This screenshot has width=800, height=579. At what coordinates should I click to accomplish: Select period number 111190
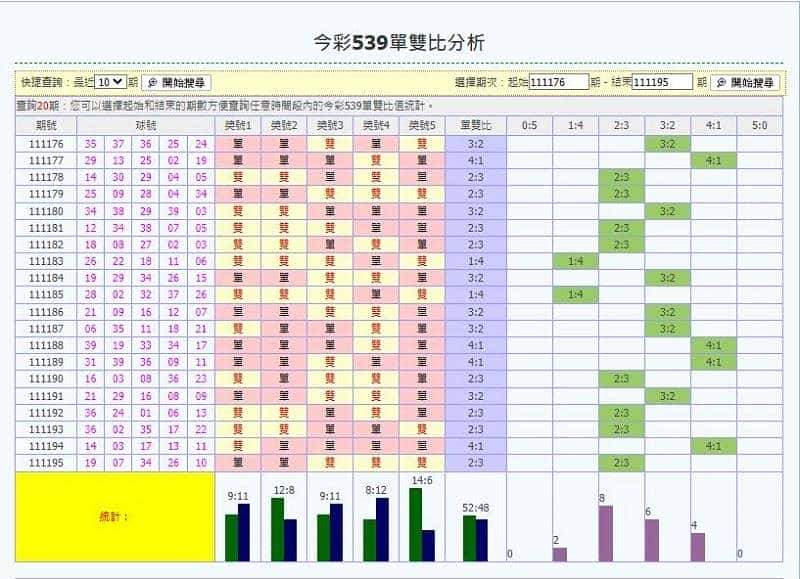click(46, 379)
